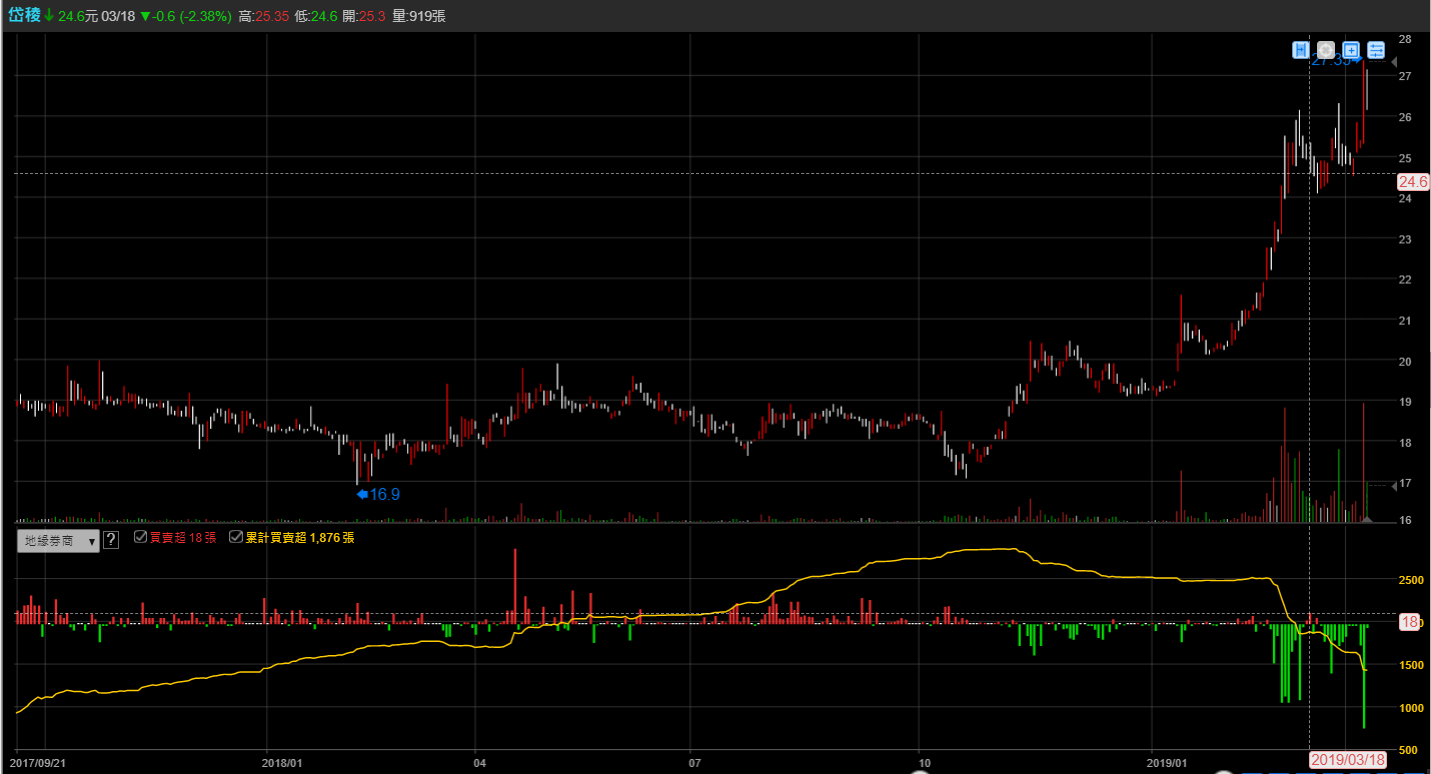Click the 2019/01 date axis label

click(x=1167, y=762)
